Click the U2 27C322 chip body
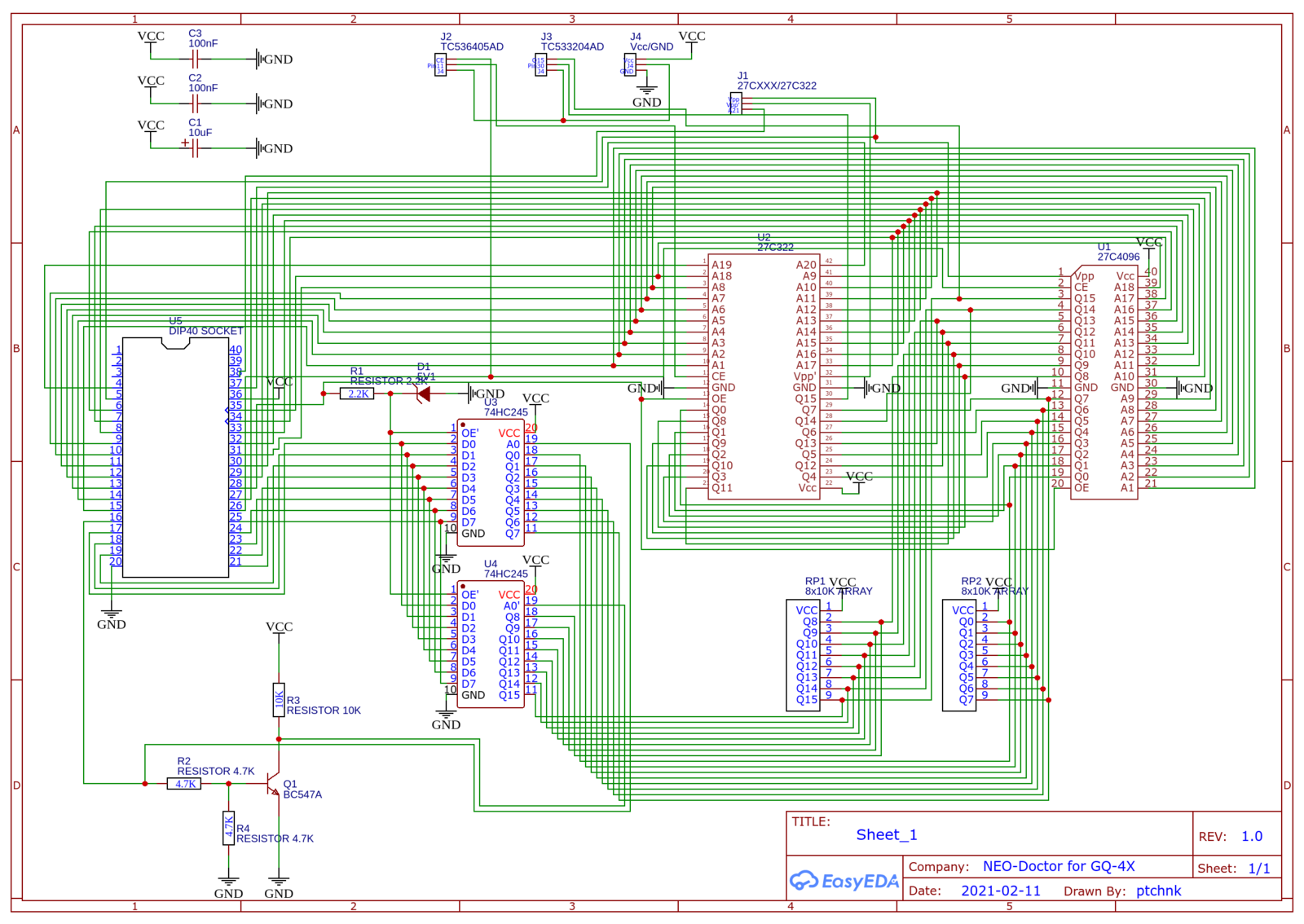The image size is (1304, 924). 764,375
